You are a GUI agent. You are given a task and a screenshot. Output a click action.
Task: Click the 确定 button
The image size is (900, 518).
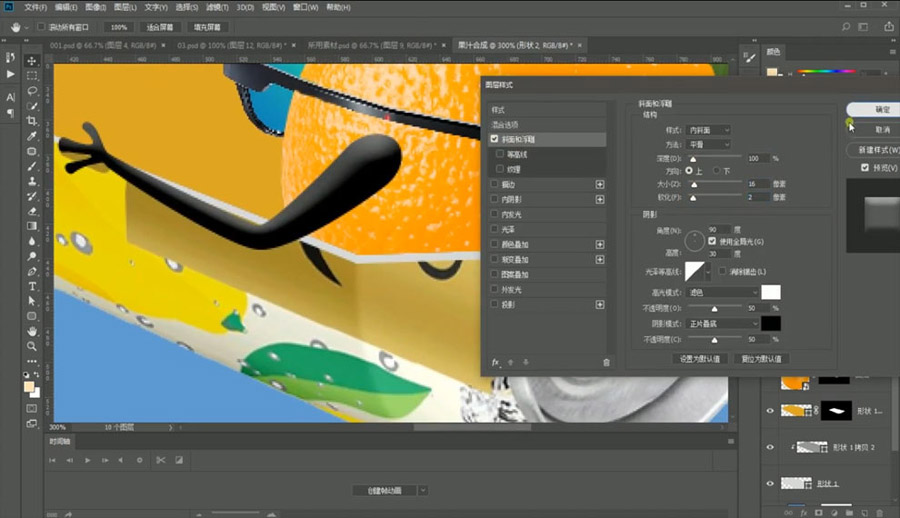882,109
